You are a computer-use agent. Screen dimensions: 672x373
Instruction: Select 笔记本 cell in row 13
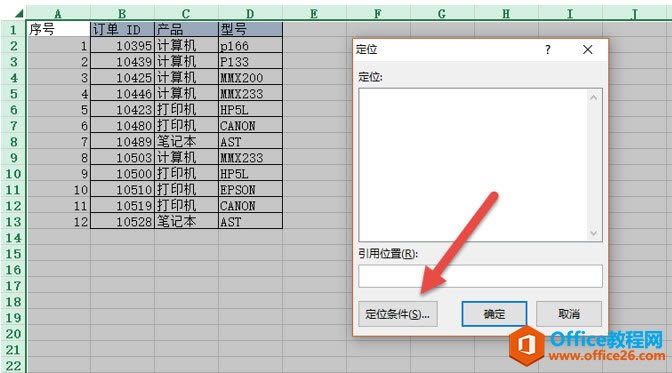pyautogui.click(x=186, y=222)
